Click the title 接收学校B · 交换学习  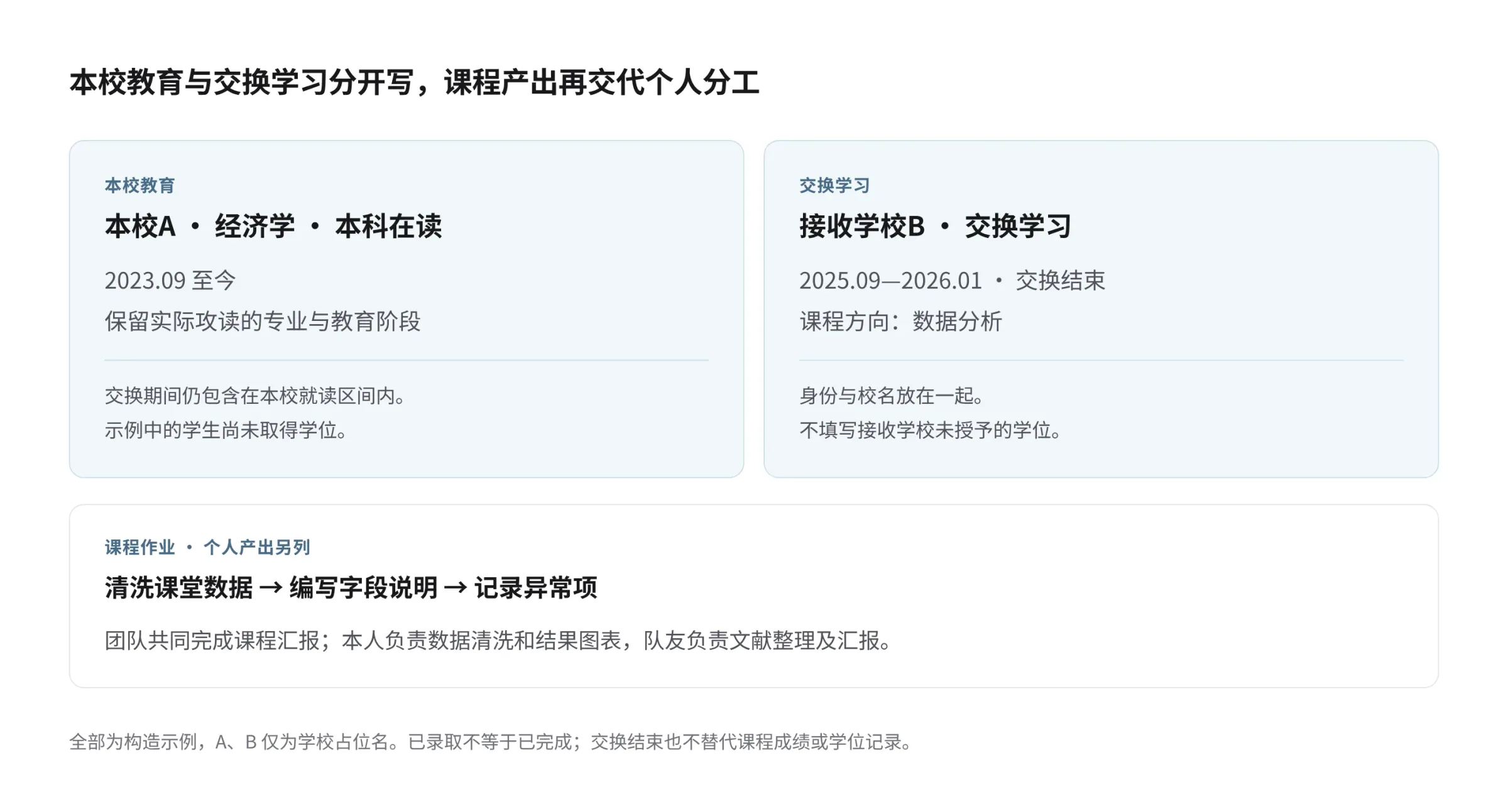click(935, 226)
